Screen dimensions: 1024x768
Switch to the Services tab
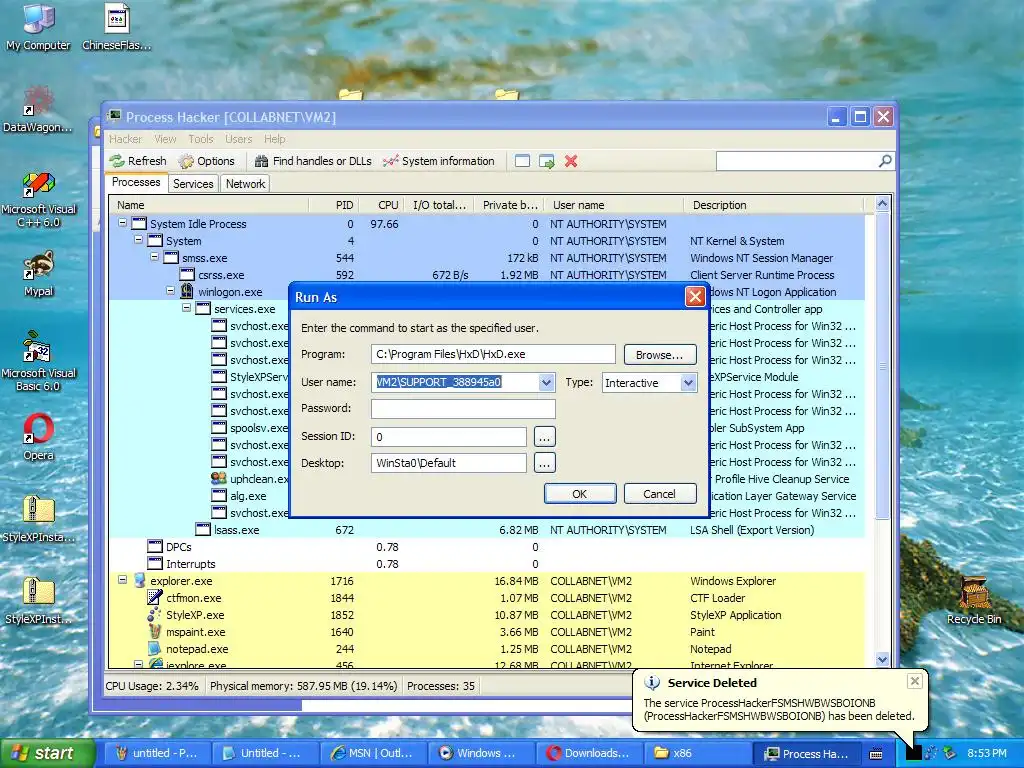[193, 184]
